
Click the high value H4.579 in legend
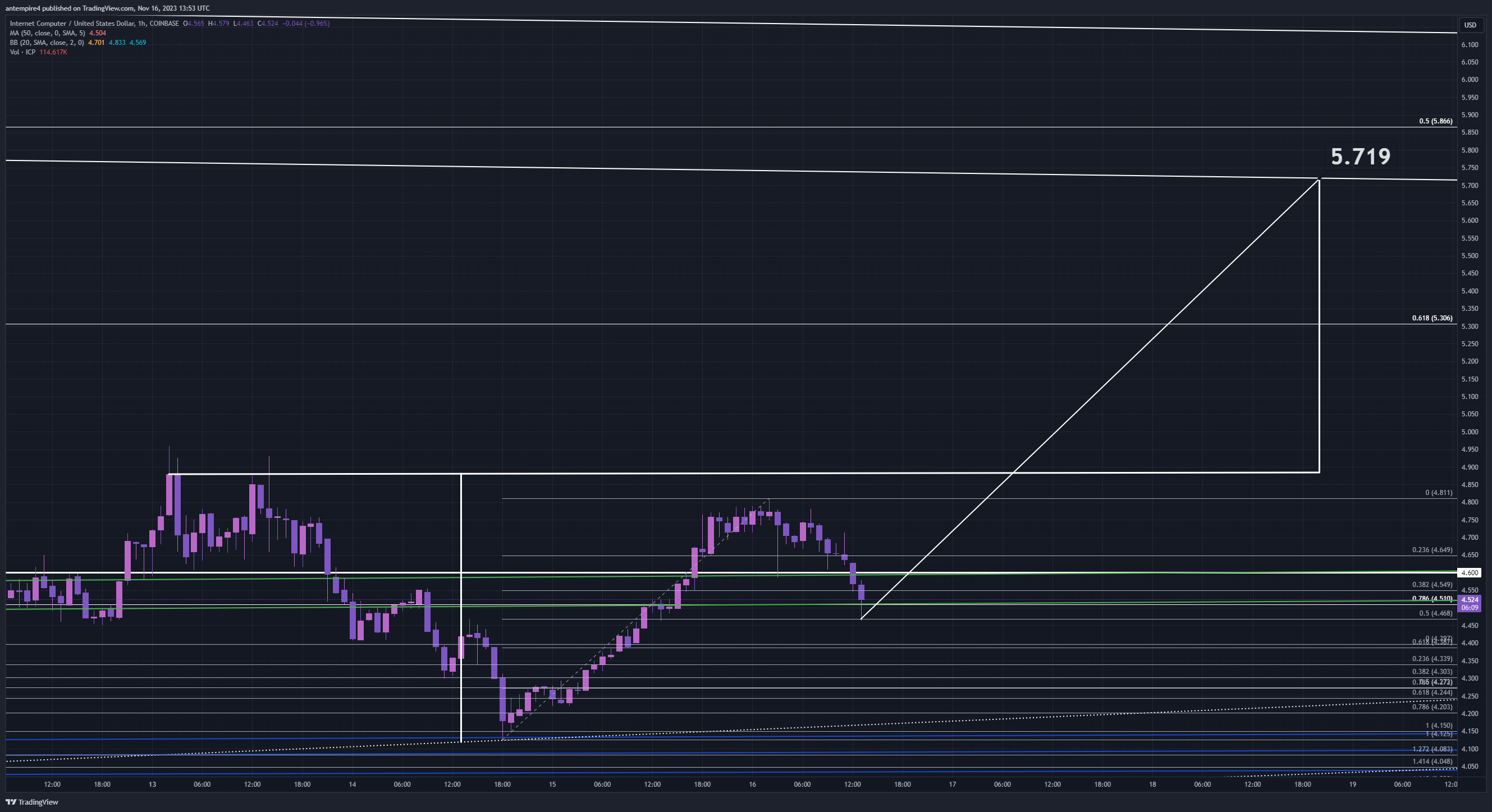(x=218, y=24)
